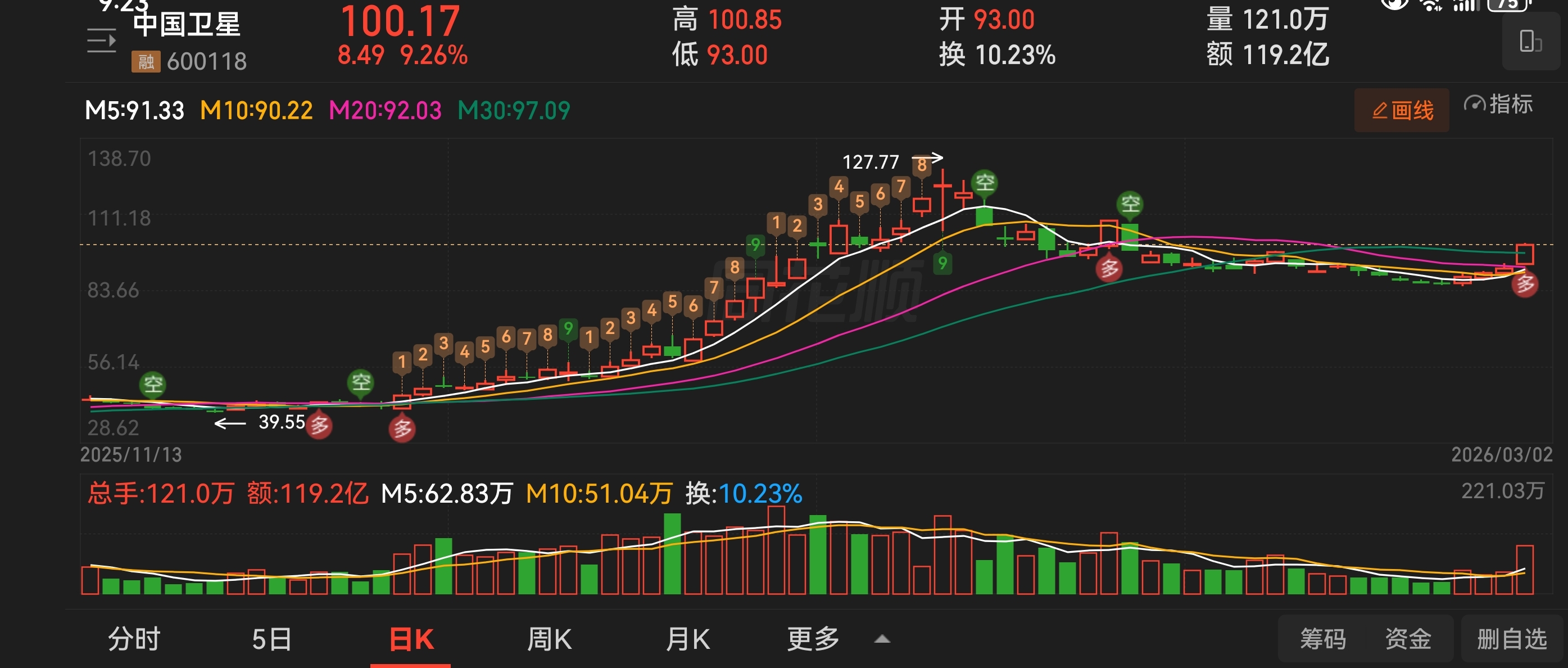Viewport: 1568px width, 668px height.
Task: Tap the first green 空 signal marker
Action: tap(153, 384)
